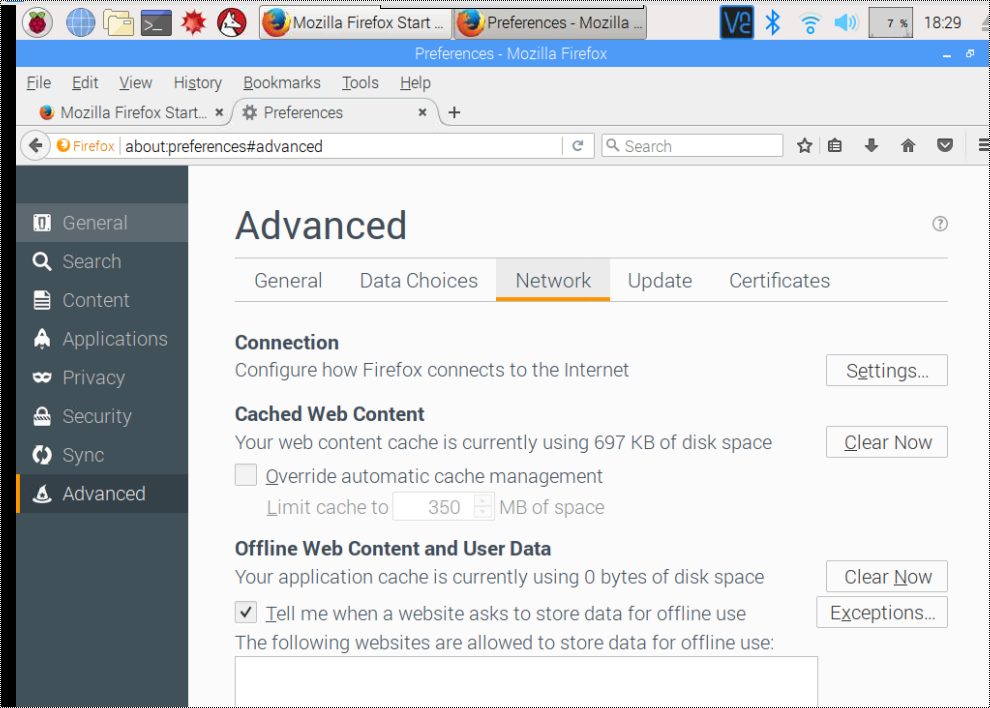Open the terminal from the taskbar
This screenshot has width=990, height=708.
tap(155, 22)
